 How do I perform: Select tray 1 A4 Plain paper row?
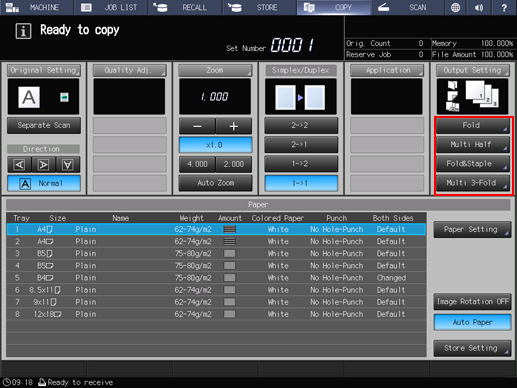216,229
